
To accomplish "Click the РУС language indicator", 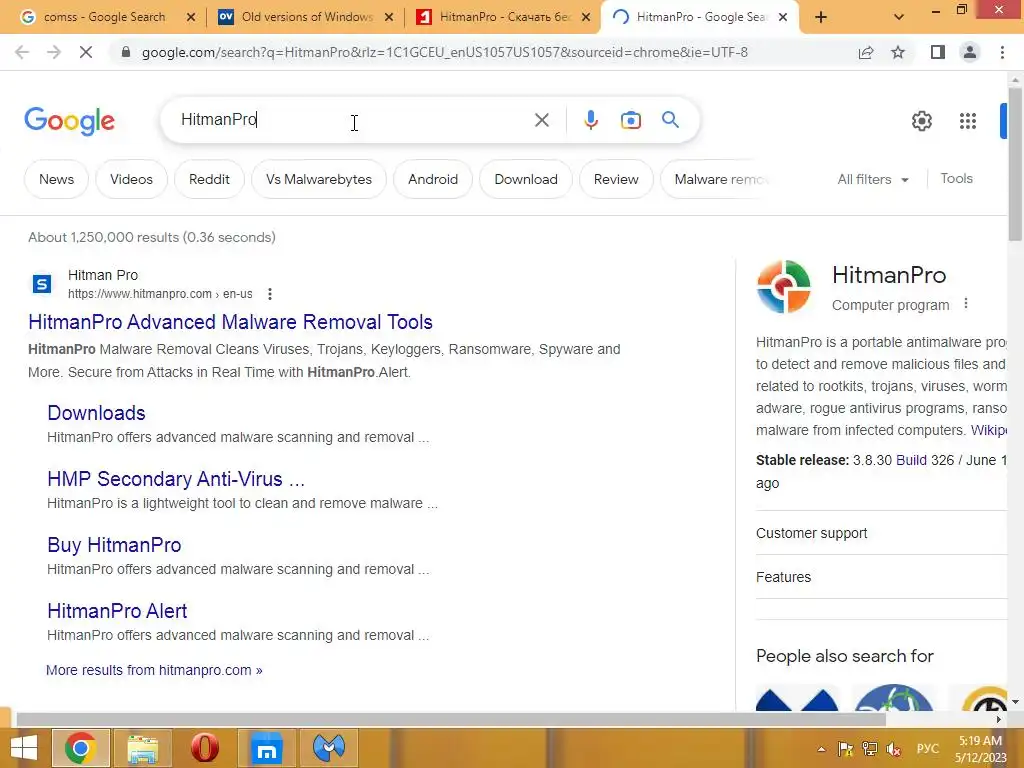I will pos(928,749).
